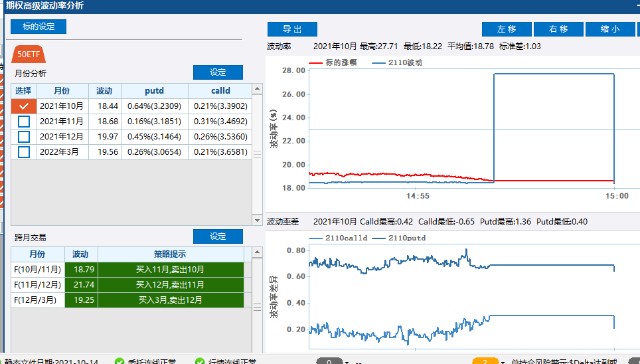
Task: Click calld cell 0.26%(3.5360)
Action: pyautogui.click(x=220, y=137)
